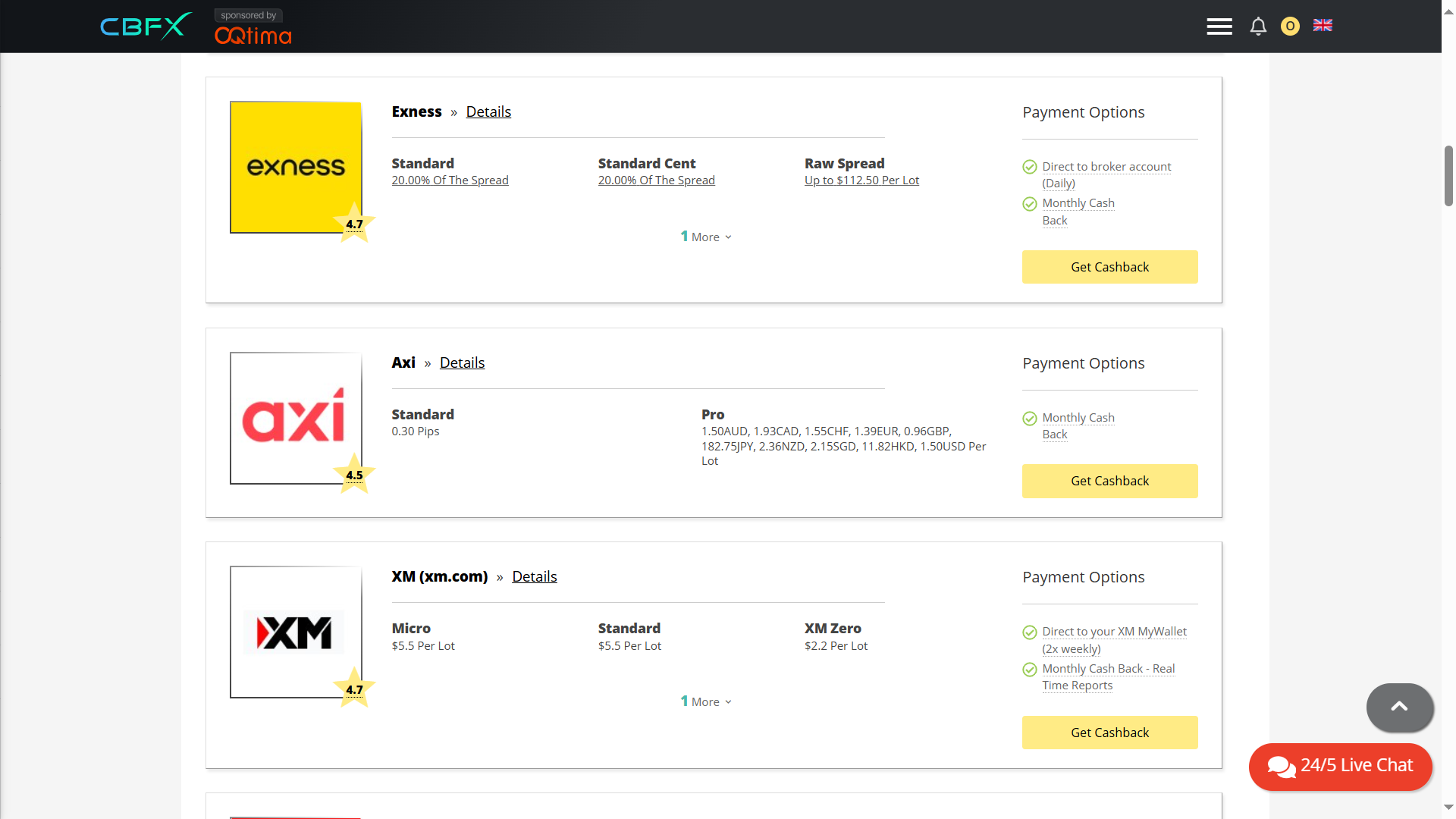Image resolution: width=1456 pixels, height=819 pixels.
Task: Click the UK flag language icon
Action: pyautogui.click(x=1323, y=26)
